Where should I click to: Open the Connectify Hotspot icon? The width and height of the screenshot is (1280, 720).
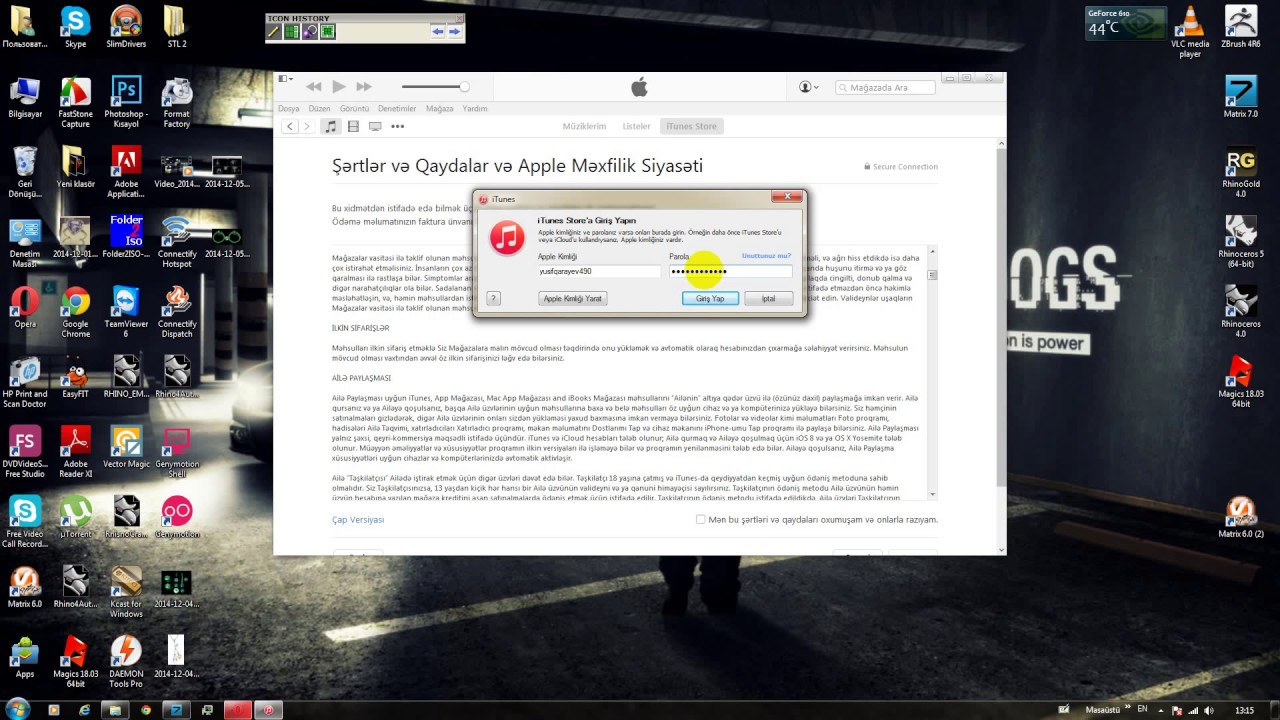176,241
